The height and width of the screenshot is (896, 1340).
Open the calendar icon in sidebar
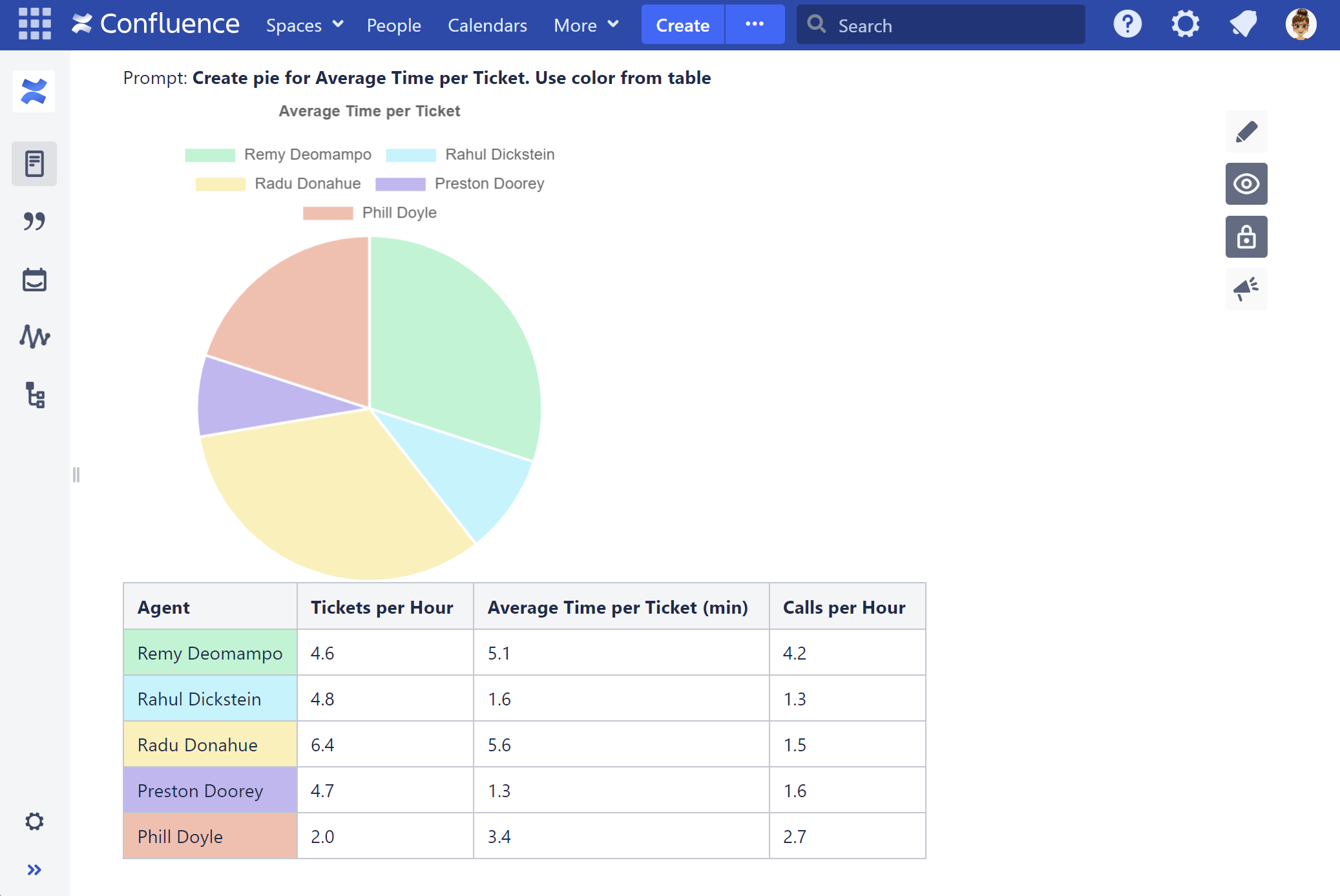34,280
